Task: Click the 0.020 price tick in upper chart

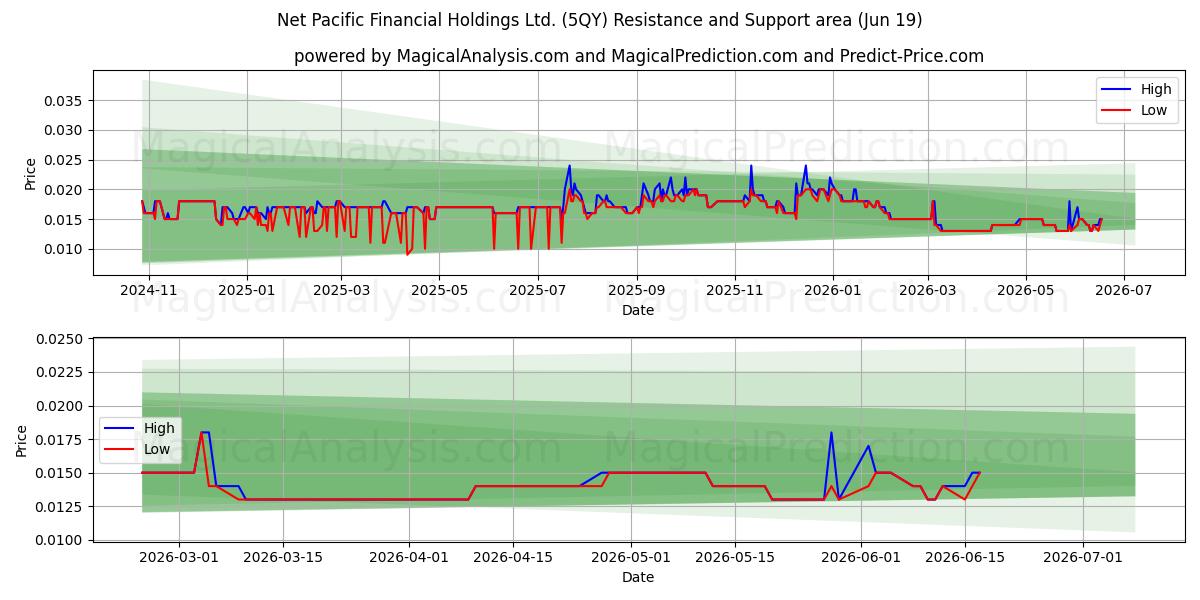Action: pyautogui.click(x=64, y=190)
